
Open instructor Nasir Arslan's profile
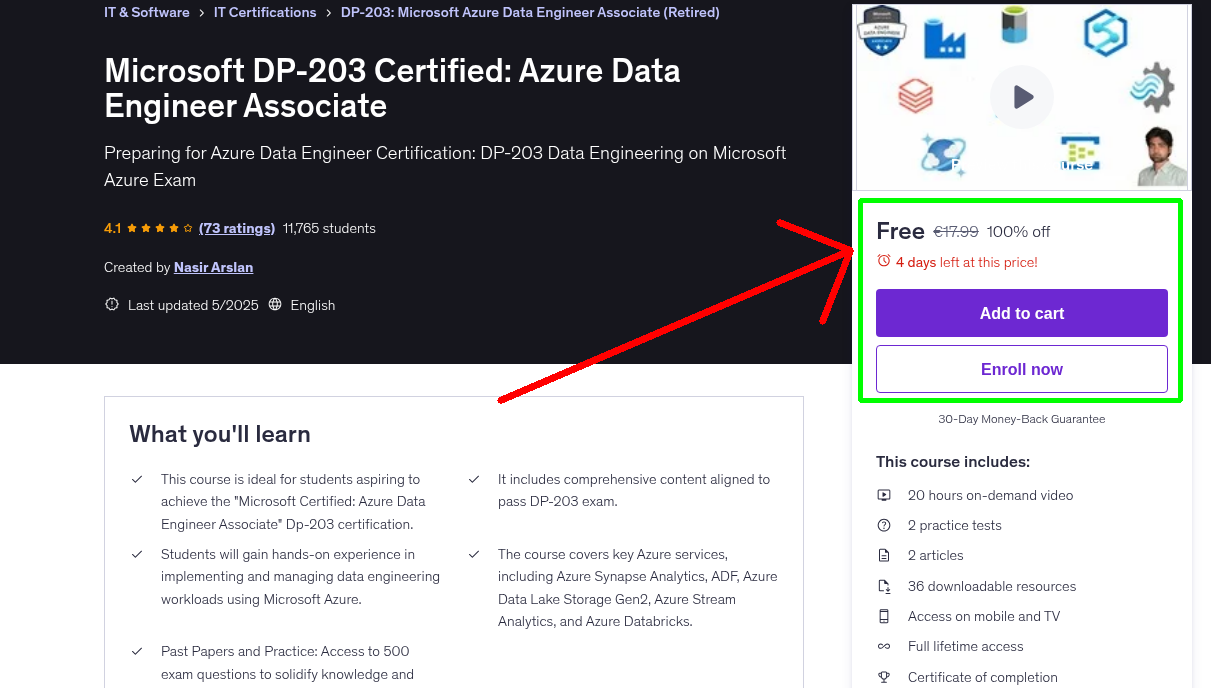point(213,267)
